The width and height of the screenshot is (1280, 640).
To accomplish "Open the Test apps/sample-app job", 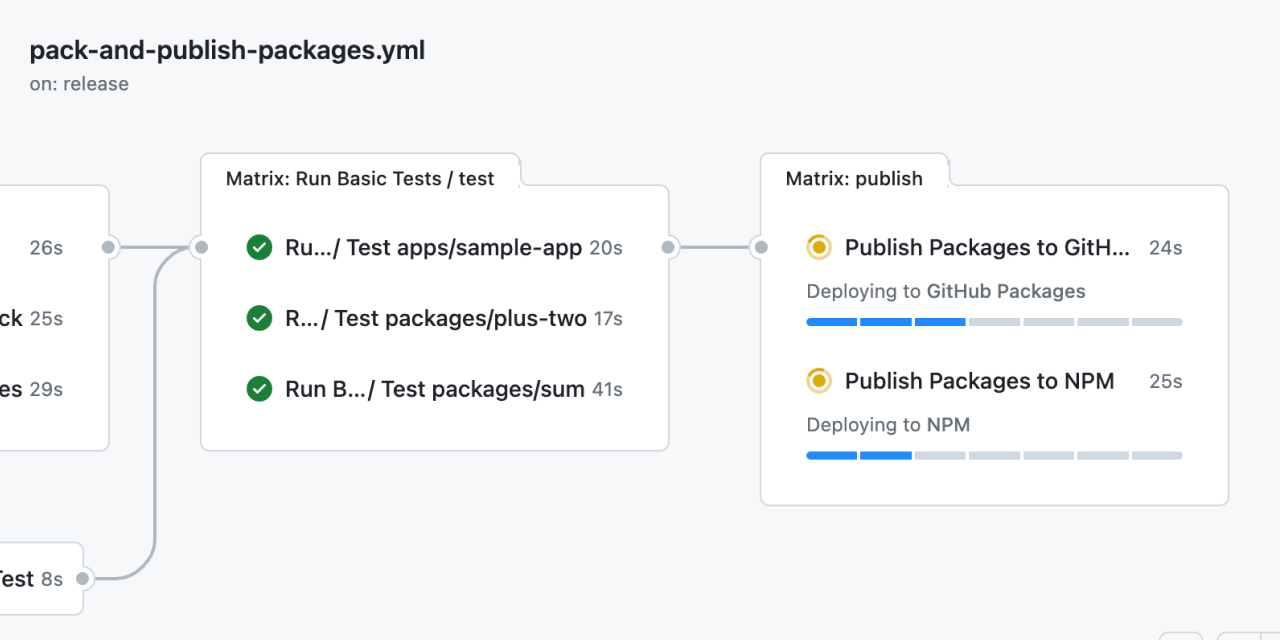I will [433, 247].
